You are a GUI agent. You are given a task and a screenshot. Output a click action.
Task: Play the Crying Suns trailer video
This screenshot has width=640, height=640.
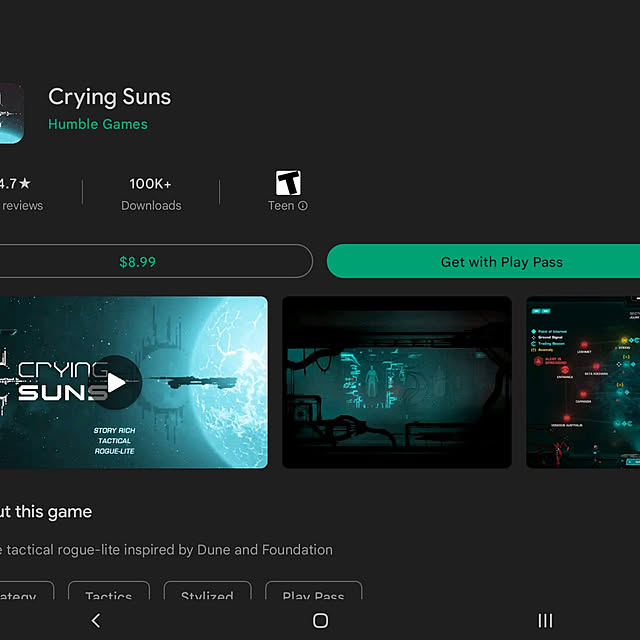point(116,382)
